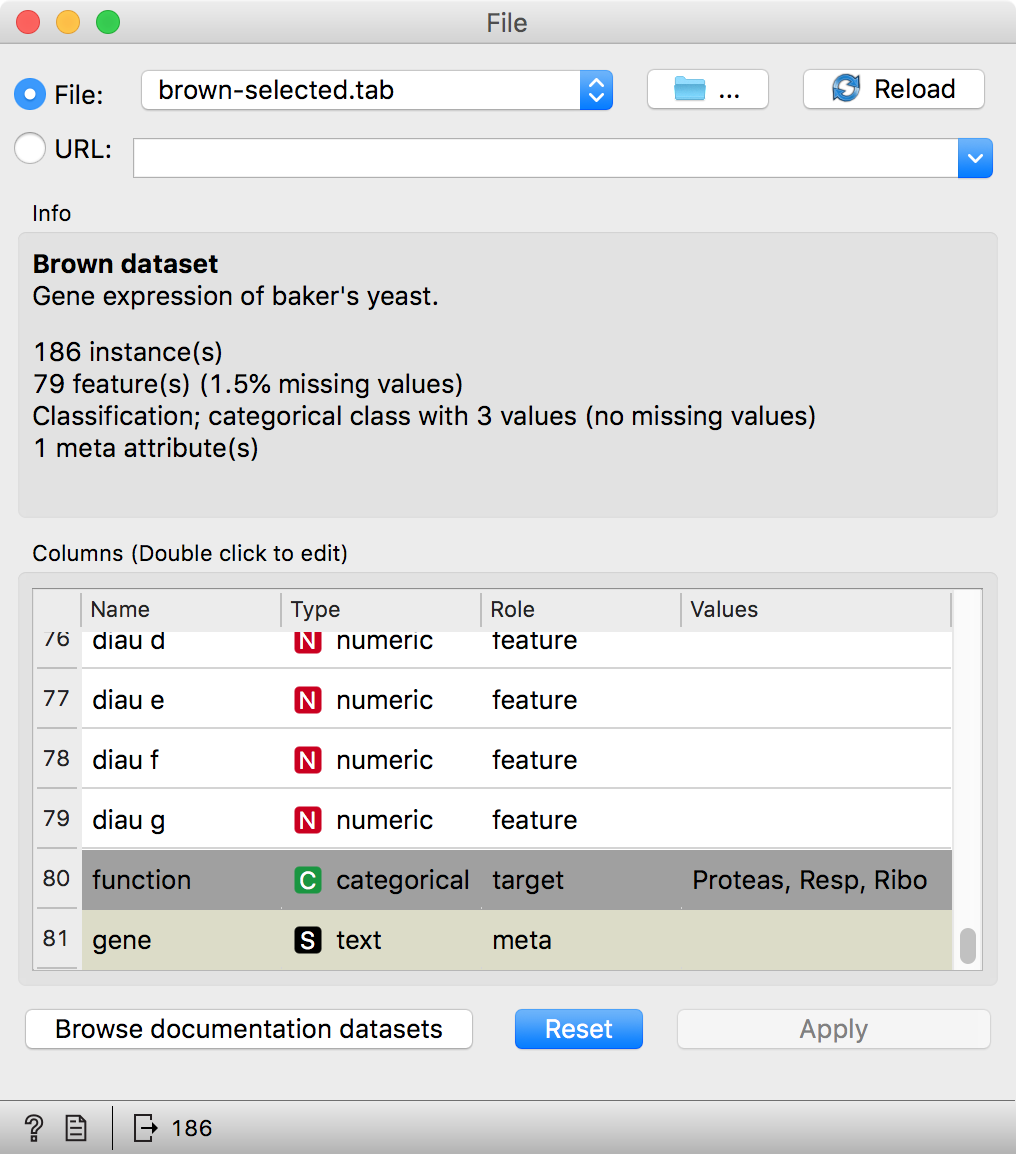The width and height of the screenshot is (1016, 1154).
Task: Click the output data arrow icon
Action: [x=146, y=1128]
